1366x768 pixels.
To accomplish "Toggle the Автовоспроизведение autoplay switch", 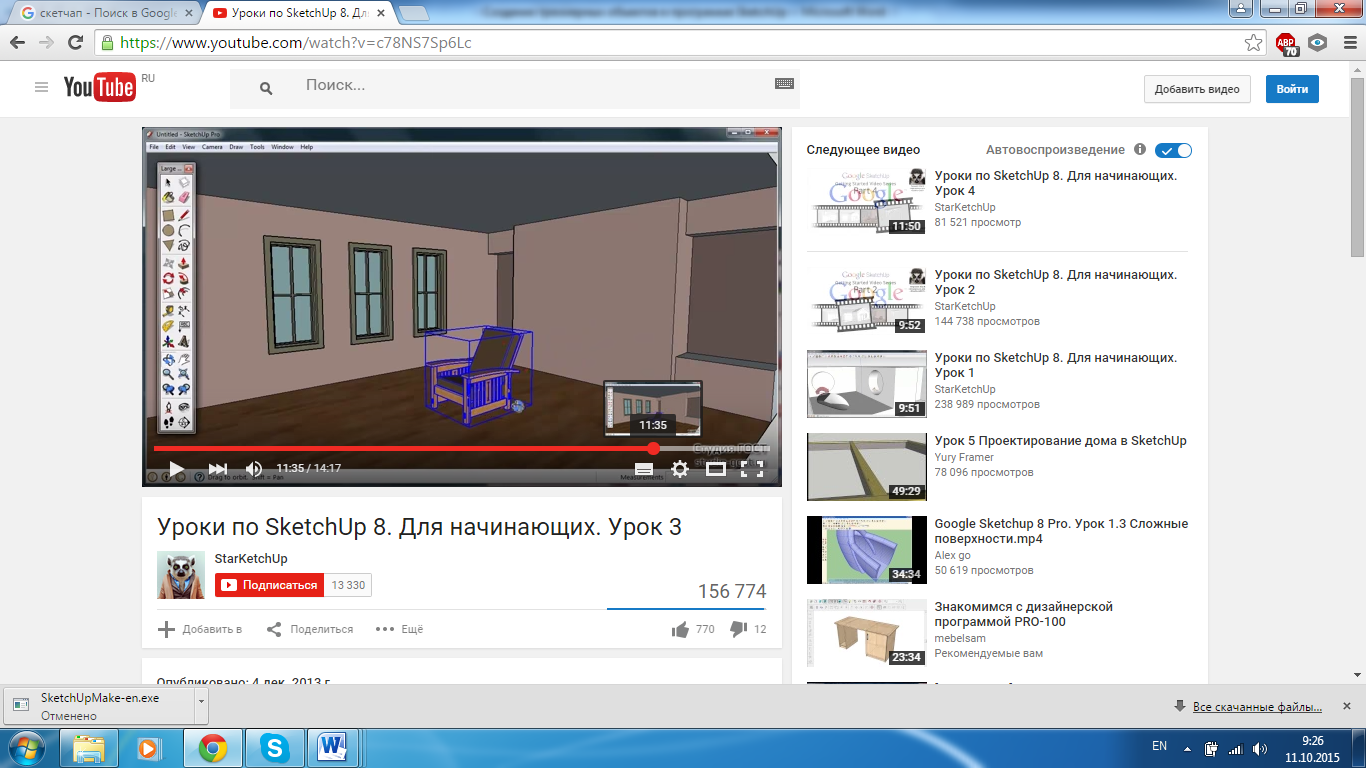I will point(1174,150).
